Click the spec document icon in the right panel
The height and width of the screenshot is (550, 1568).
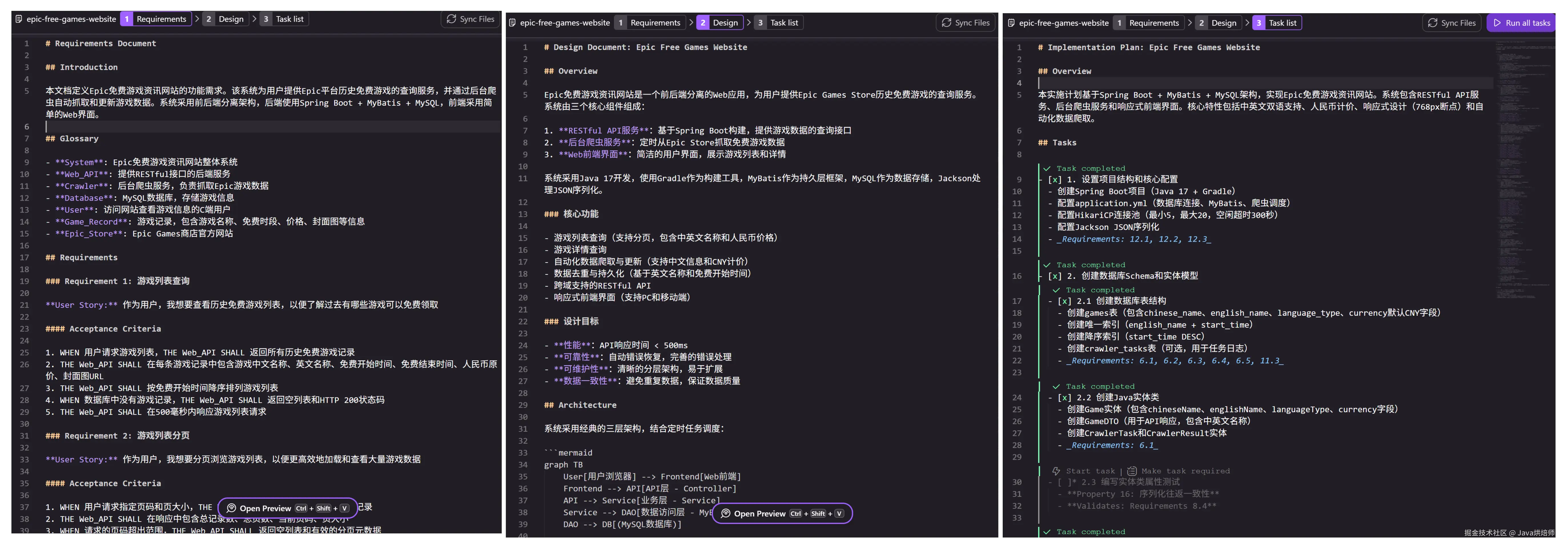(1011, 23)
